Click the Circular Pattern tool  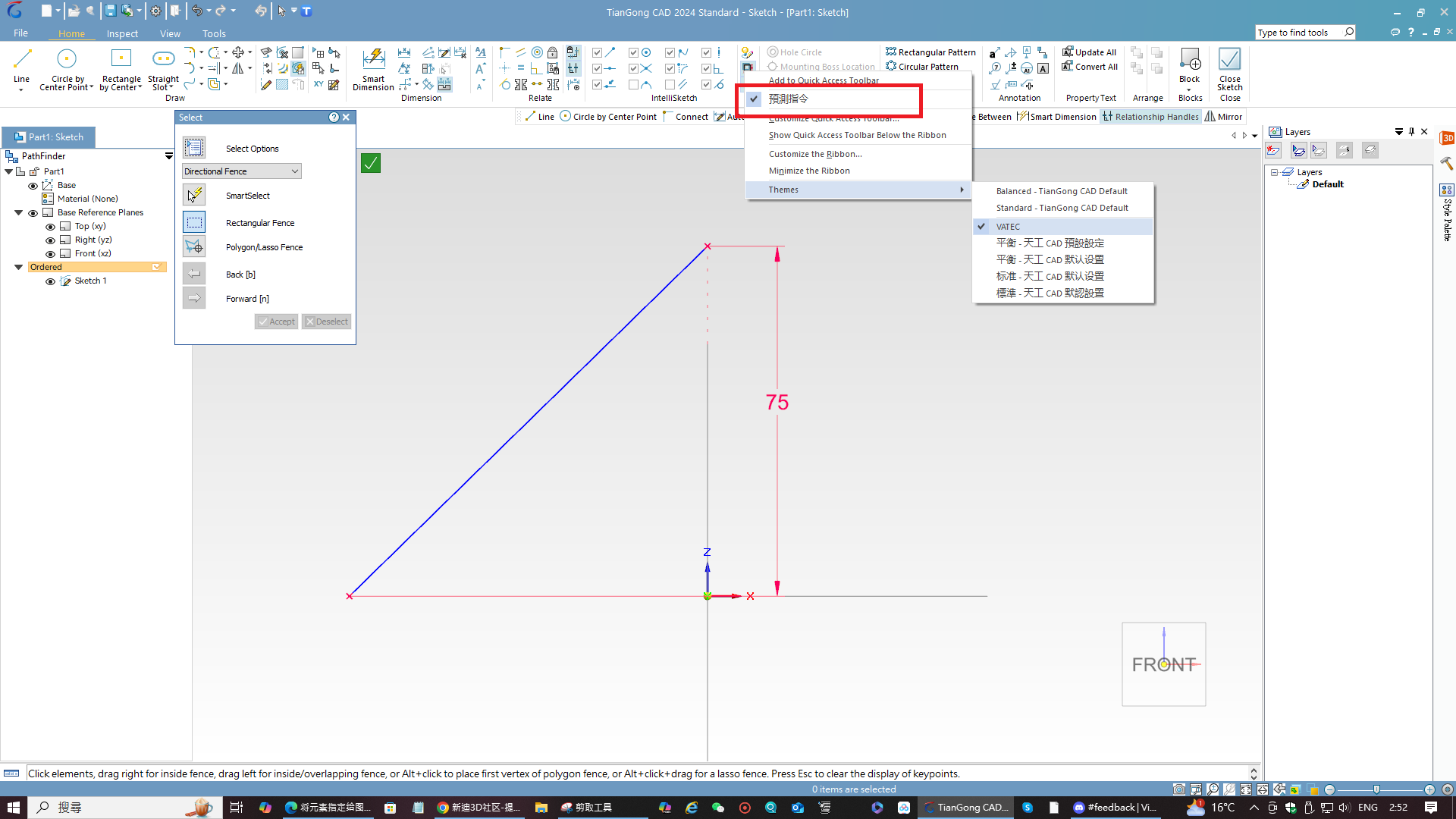click(922, 67)
